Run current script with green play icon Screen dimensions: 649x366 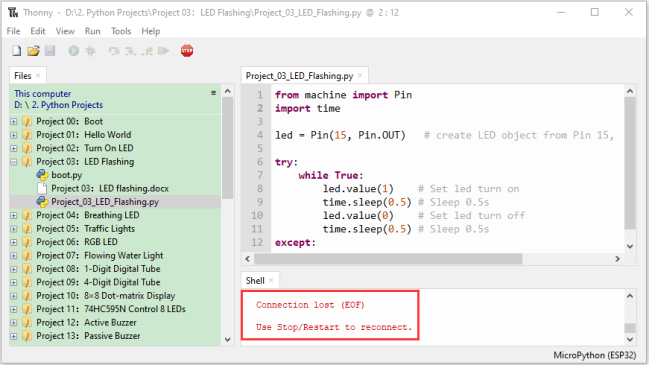click(x=74, y=51)
